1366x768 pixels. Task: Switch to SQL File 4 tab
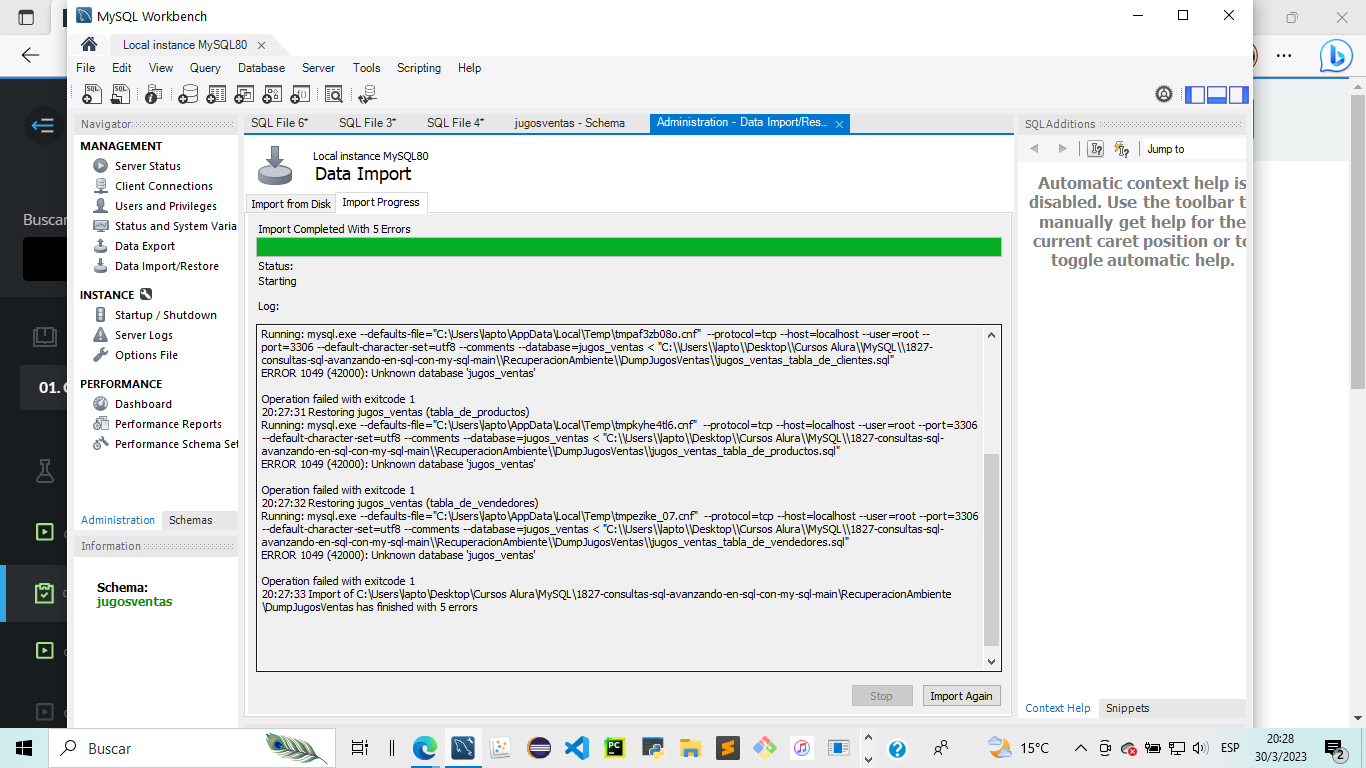[456, 123]
